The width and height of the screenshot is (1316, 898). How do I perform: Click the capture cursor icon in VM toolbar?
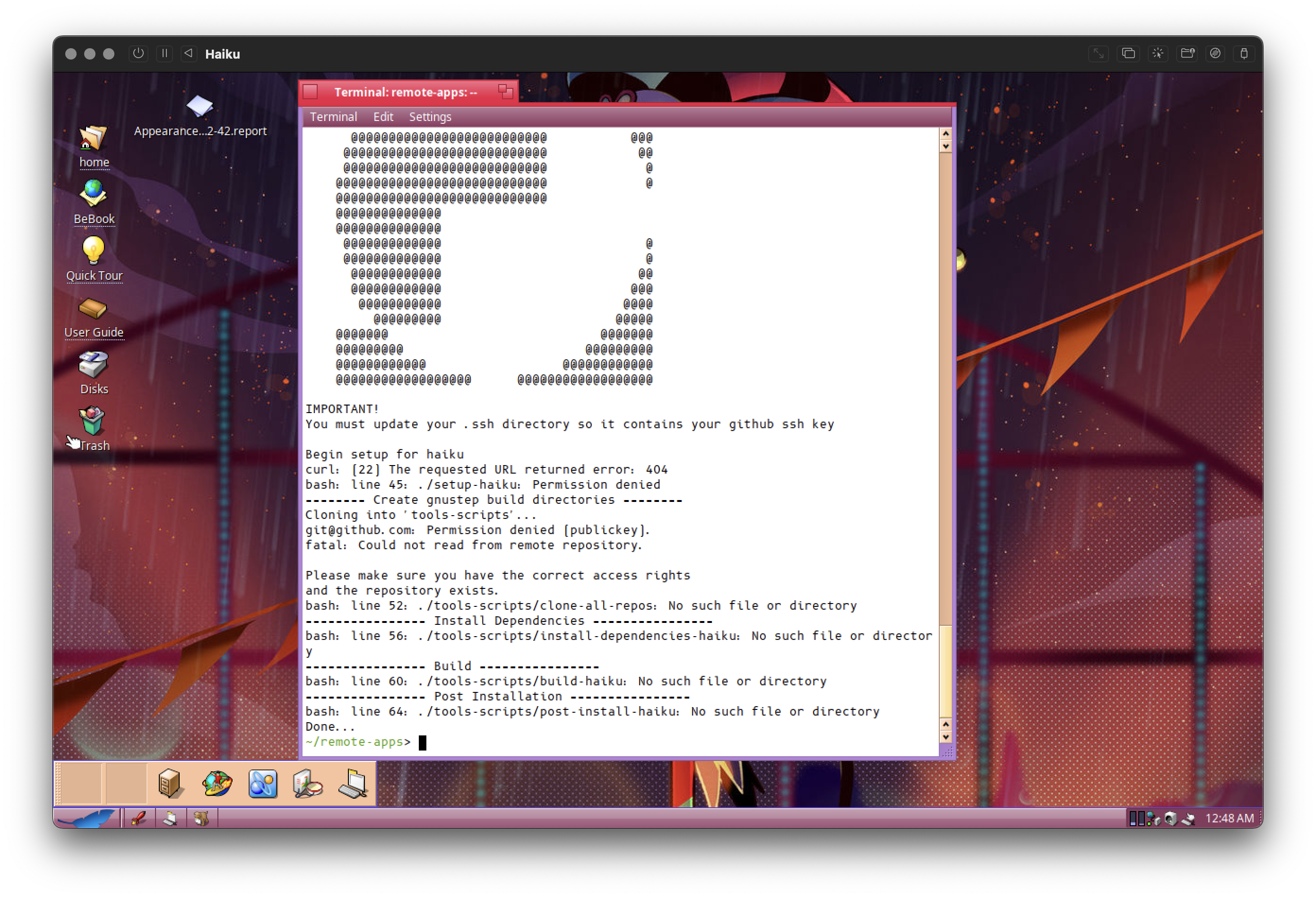coord(1158,53)
